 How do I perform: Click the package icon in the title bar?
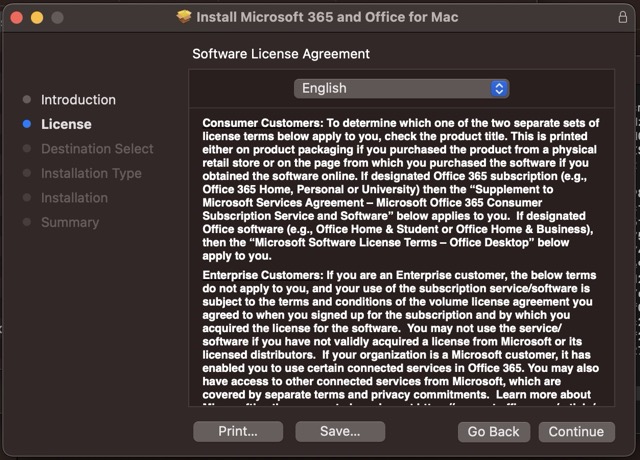184,17
